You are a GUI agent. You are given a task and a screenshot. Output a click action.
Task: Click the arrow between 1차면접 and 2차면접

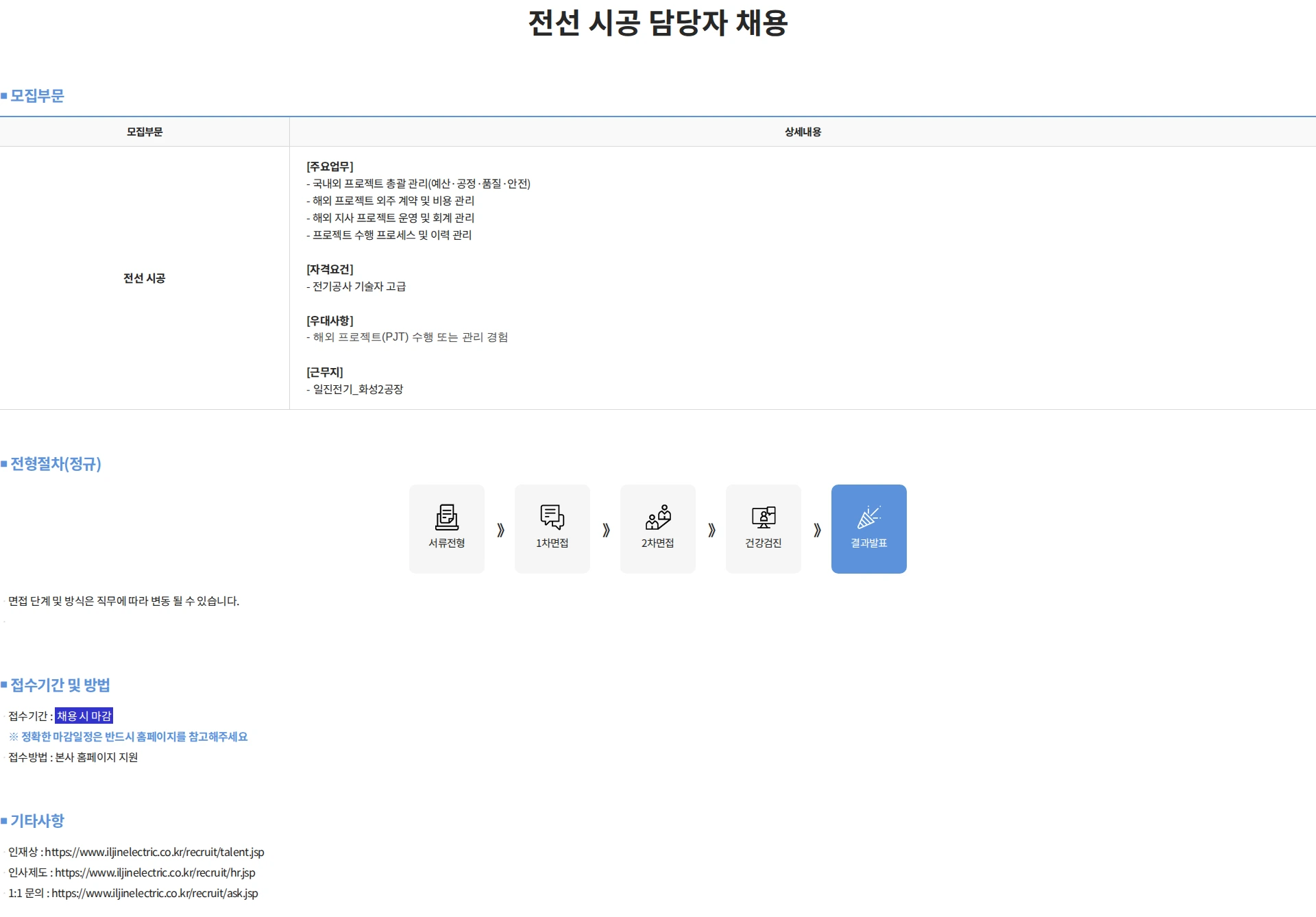[x=606, y=530]
